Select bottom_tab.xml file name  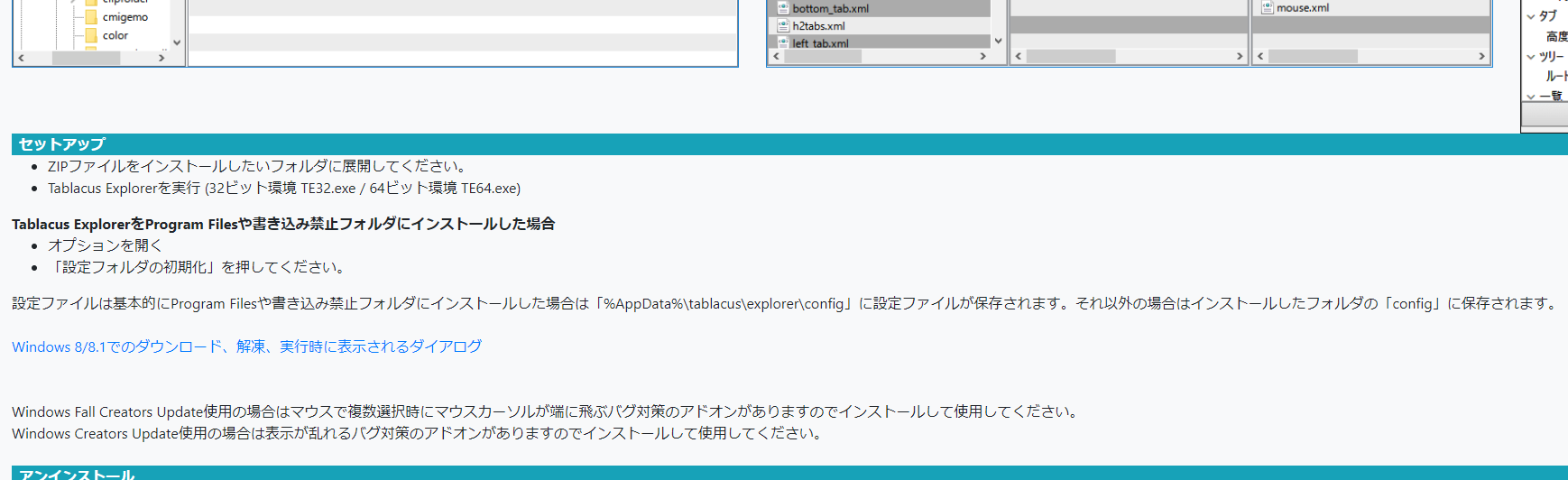[831, 8]
